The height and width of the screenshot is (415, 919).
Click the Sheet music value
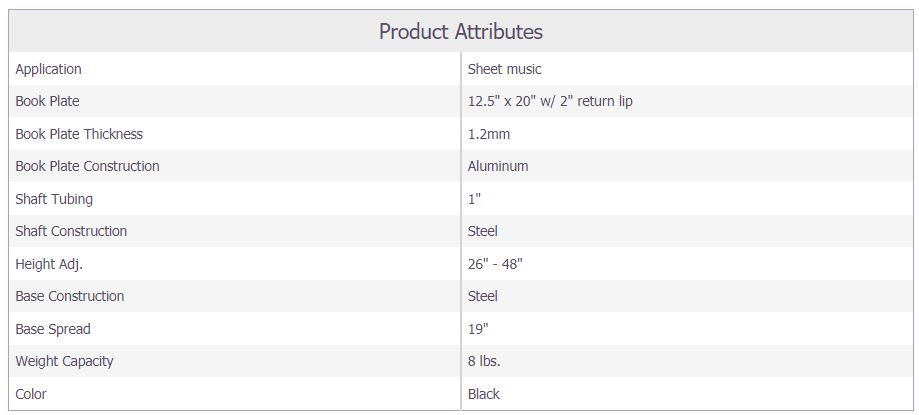[x=504, y=69]
